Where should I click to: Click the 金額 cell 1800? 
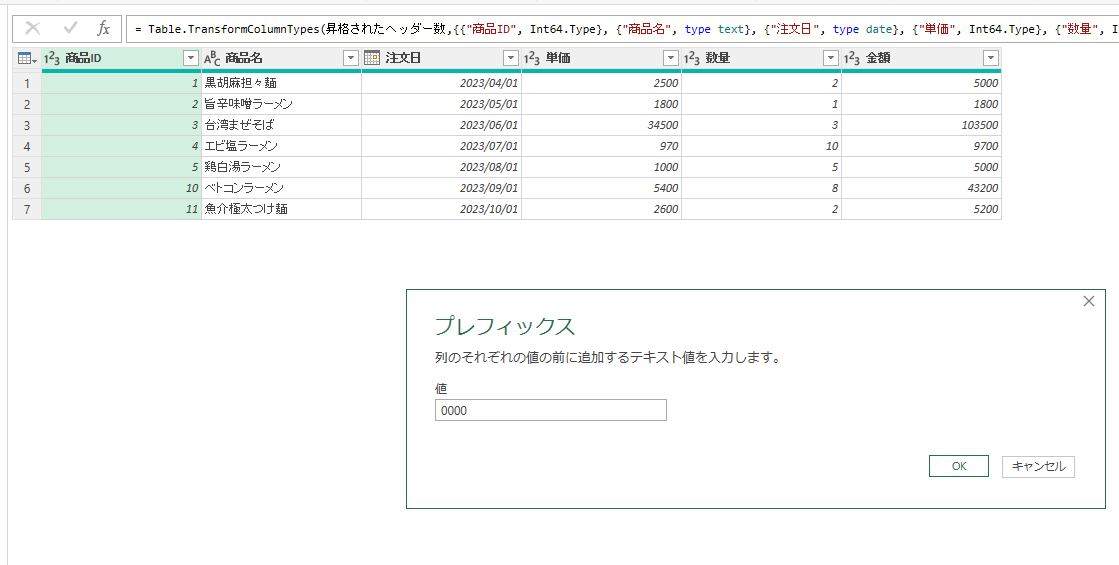921,104
